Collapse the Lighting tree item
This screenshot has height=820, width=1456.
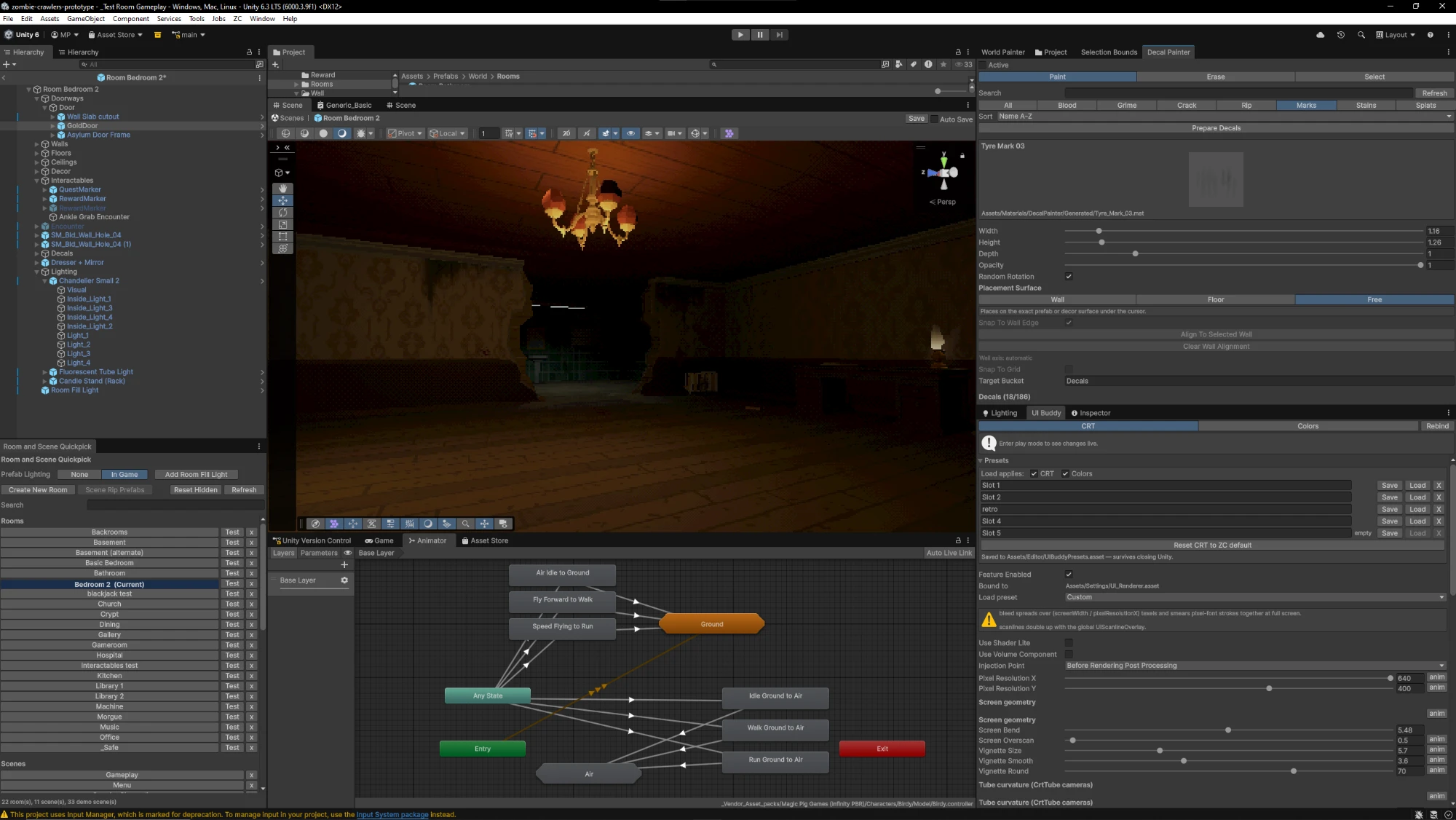tap(37, 272)
